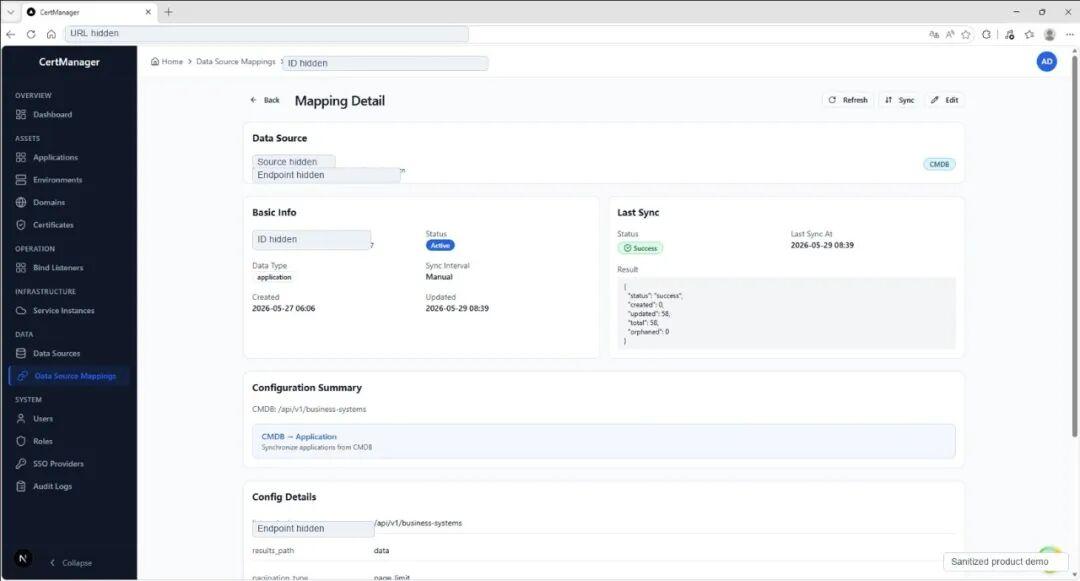Click the N logo at sidebar bottom

point(23,558)
